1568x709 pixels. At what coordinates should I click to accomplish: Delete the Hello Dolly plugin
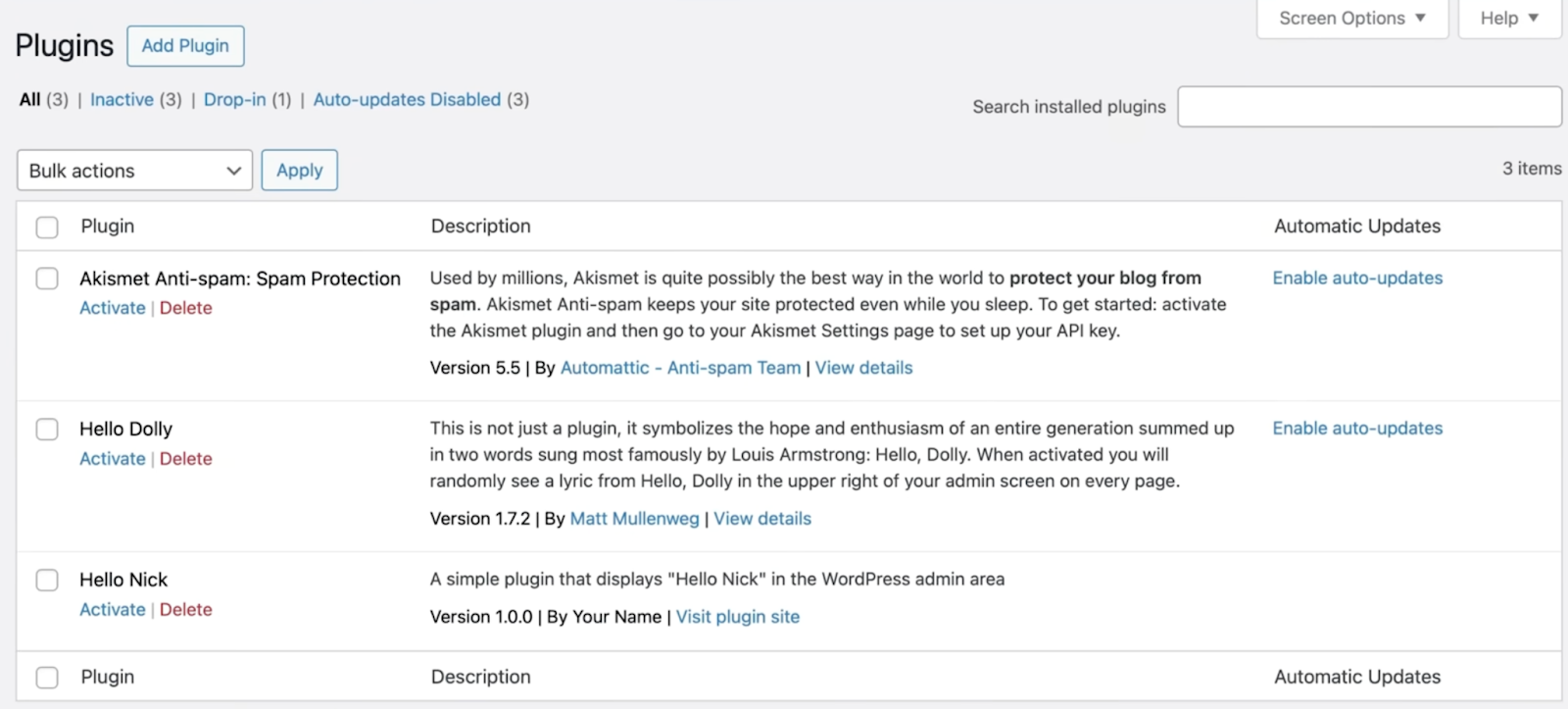(185, 458)
